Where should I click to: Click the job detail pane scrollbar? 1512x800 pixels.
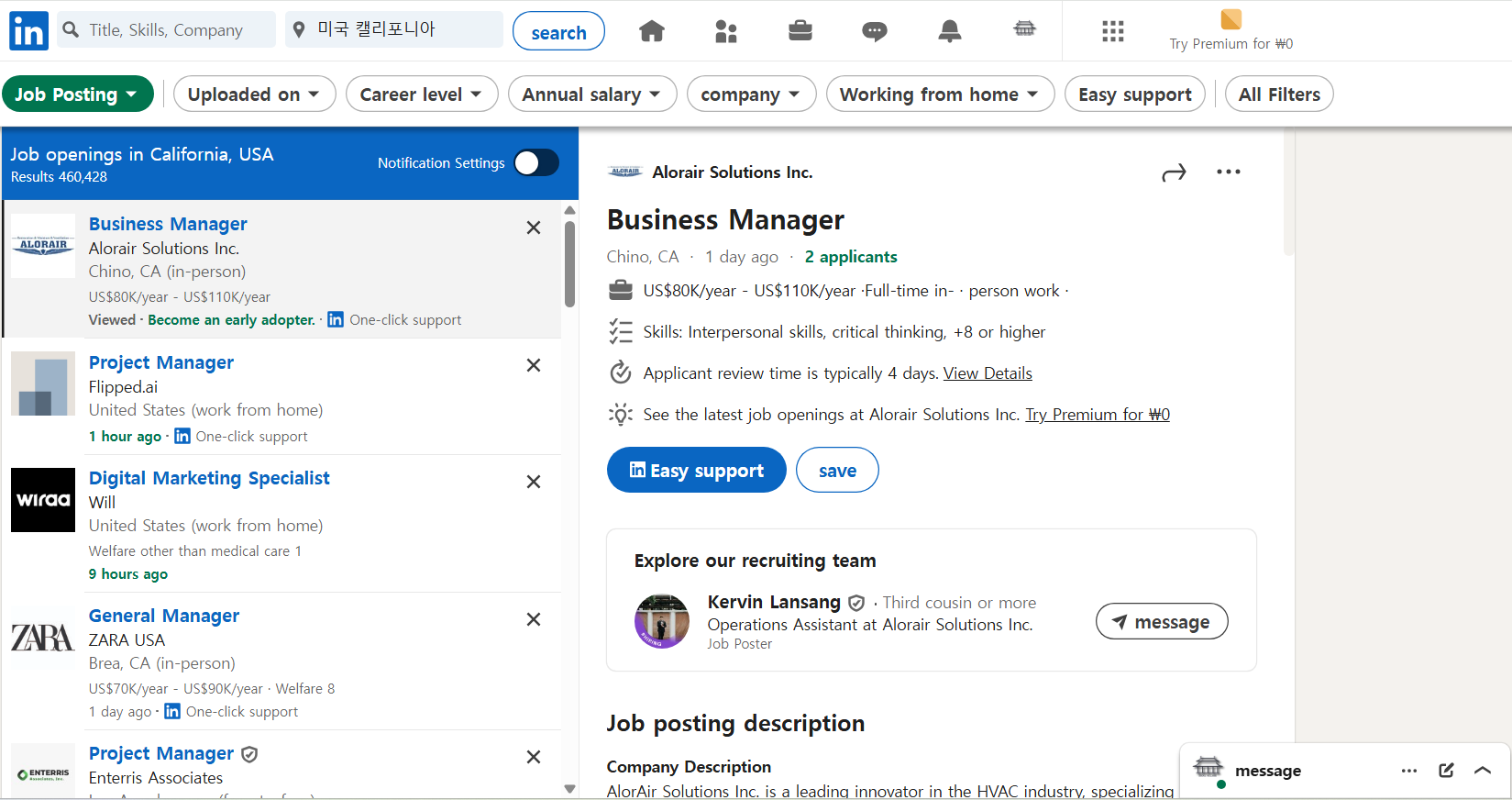coord(1288,193)
